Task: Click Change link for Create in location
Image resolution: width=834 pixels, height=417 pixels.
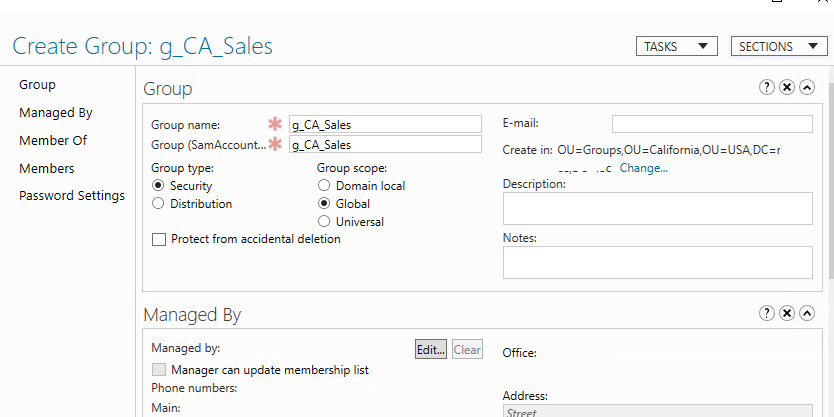Action: point(643,168)
